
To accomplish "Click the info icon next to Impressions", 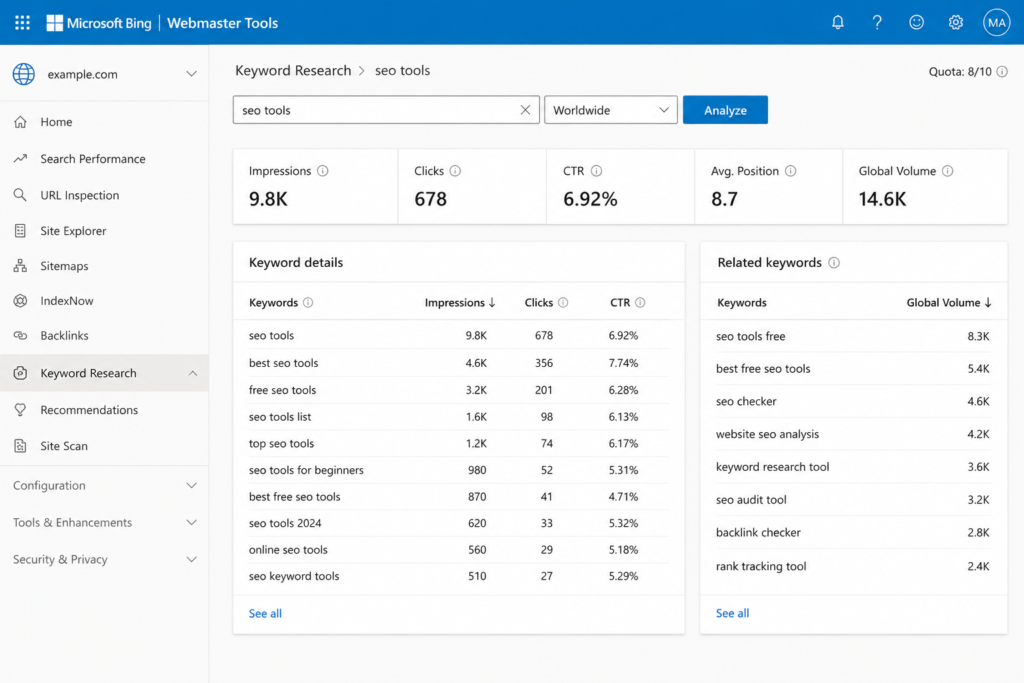I will [323, 171].
